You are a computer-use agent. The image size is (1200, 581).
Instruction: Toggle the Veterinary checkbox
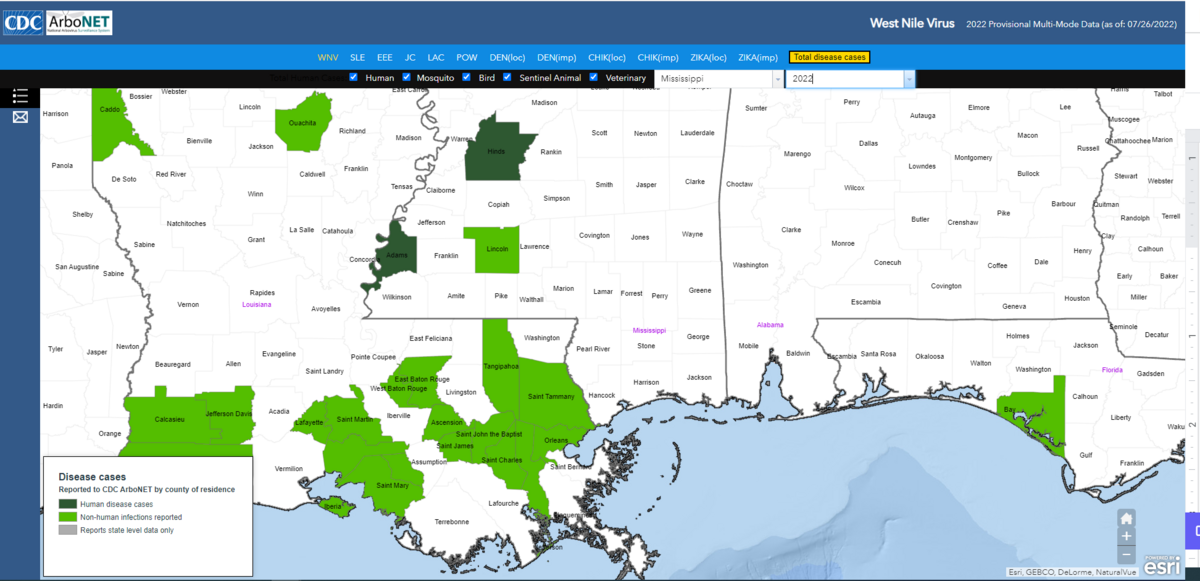tap(595, 77)
